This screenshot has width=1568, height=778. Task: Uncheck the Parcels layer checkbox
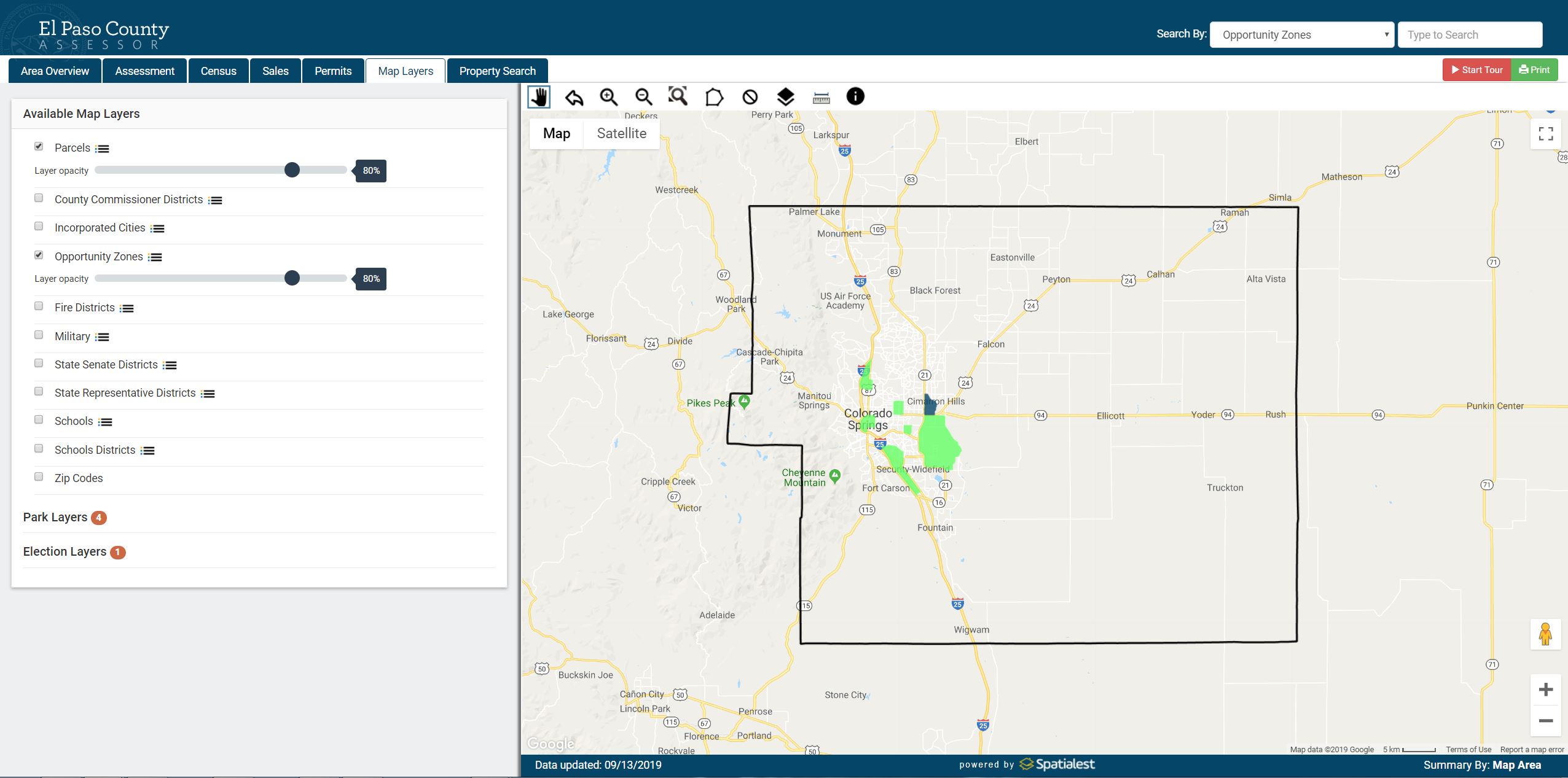coord(39,146)
